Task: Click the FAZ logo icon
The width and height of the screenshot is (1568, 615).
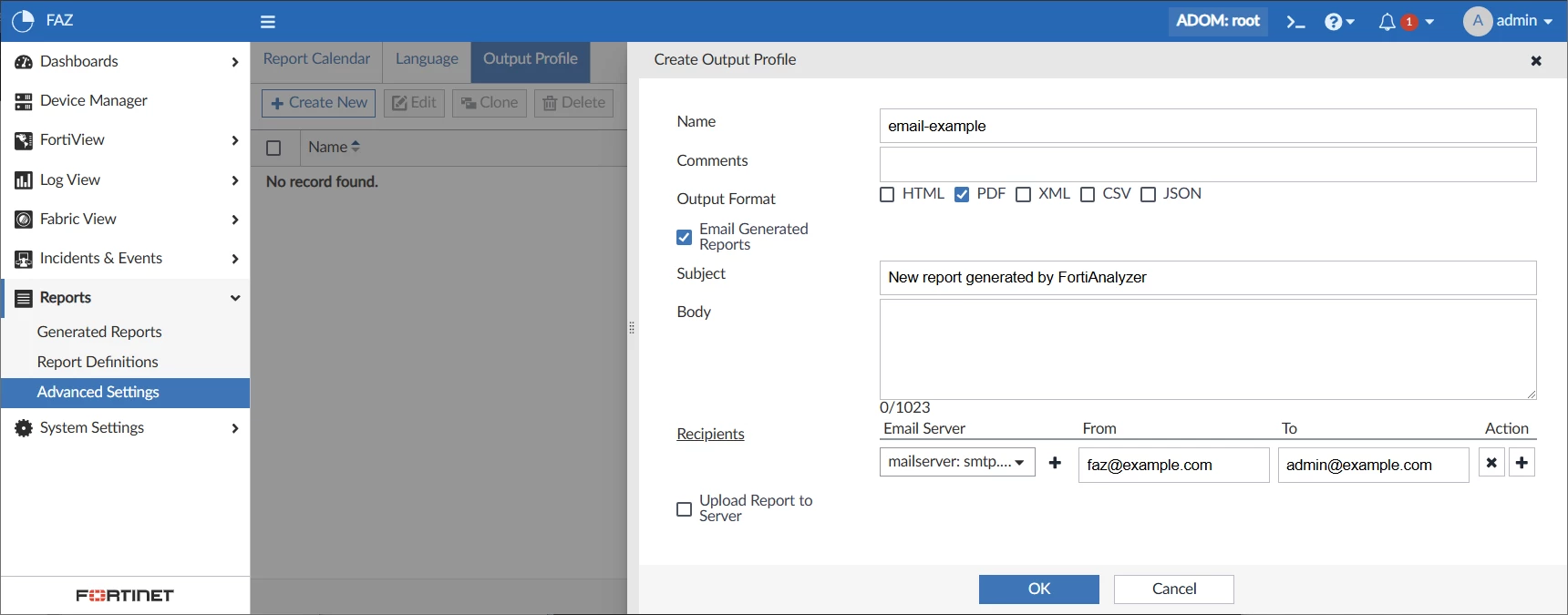Action: click(23, 21)
